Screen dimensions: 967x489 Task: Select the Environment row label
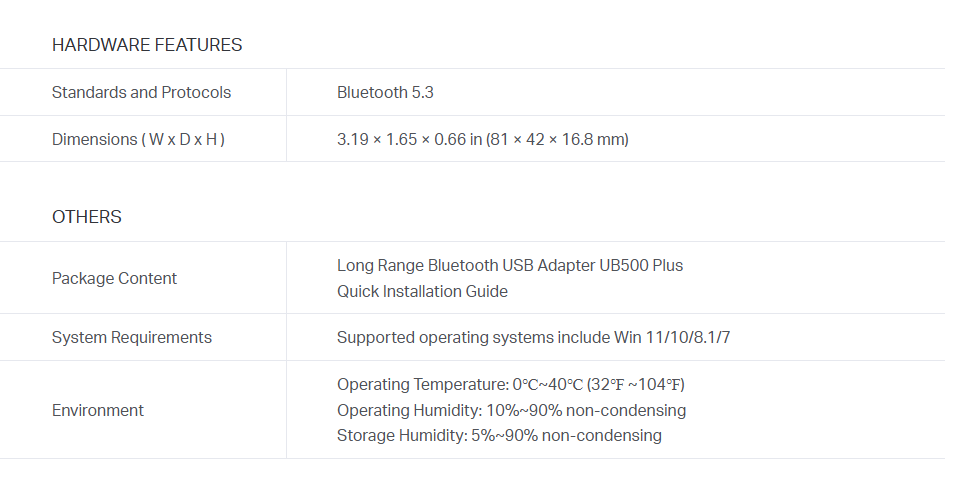97,410
